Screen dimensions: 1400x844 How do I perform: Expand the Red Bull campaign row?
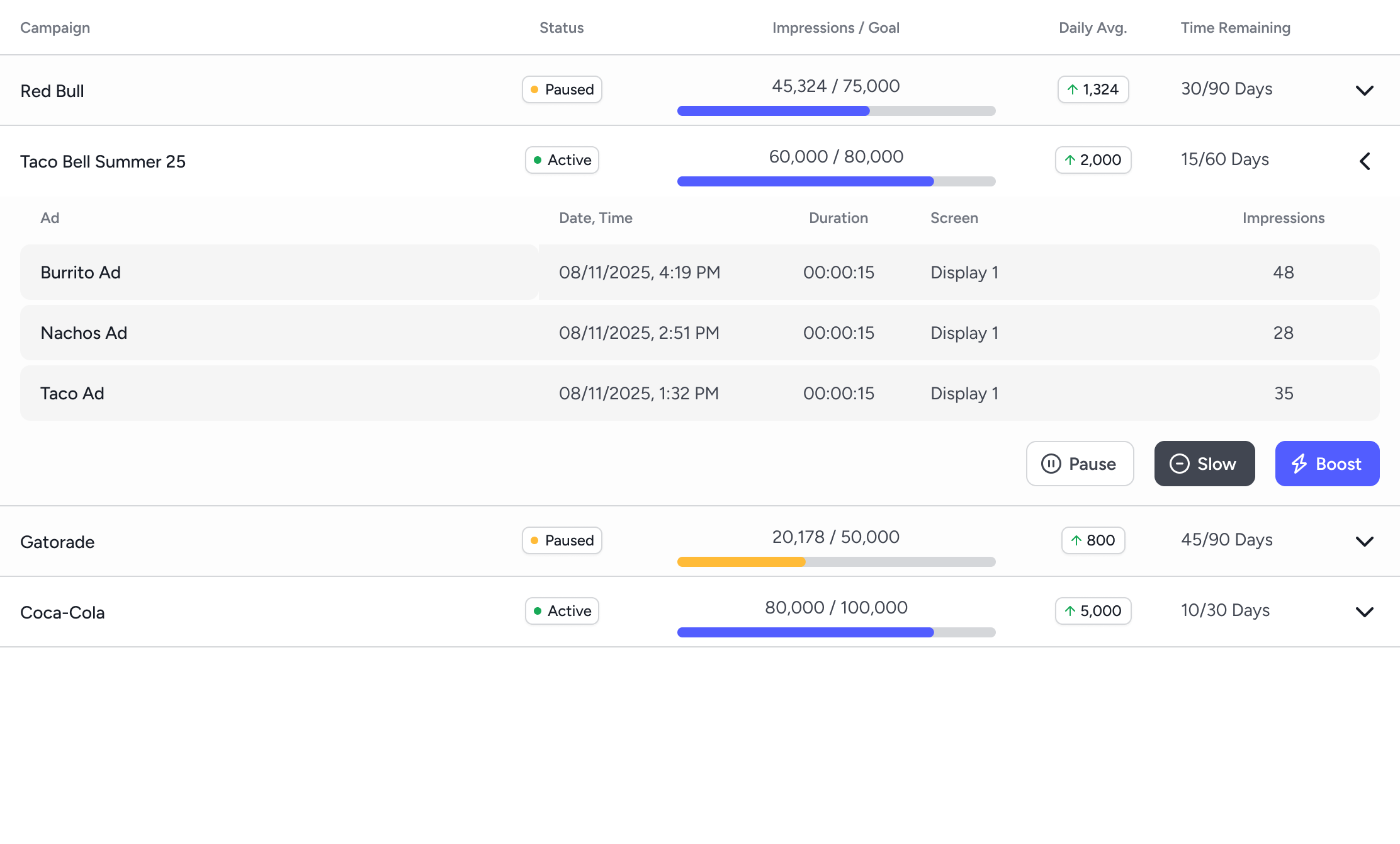(1365, 90)
